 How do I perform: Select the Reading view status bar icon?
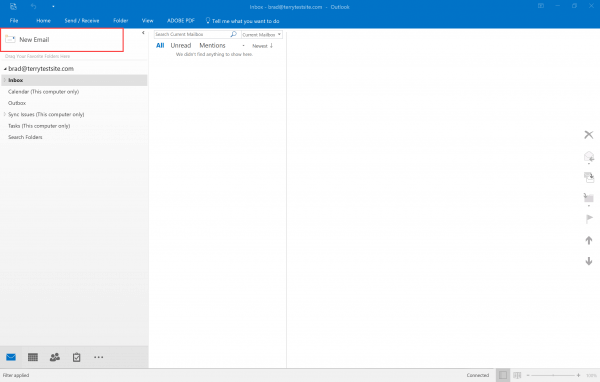517,375
